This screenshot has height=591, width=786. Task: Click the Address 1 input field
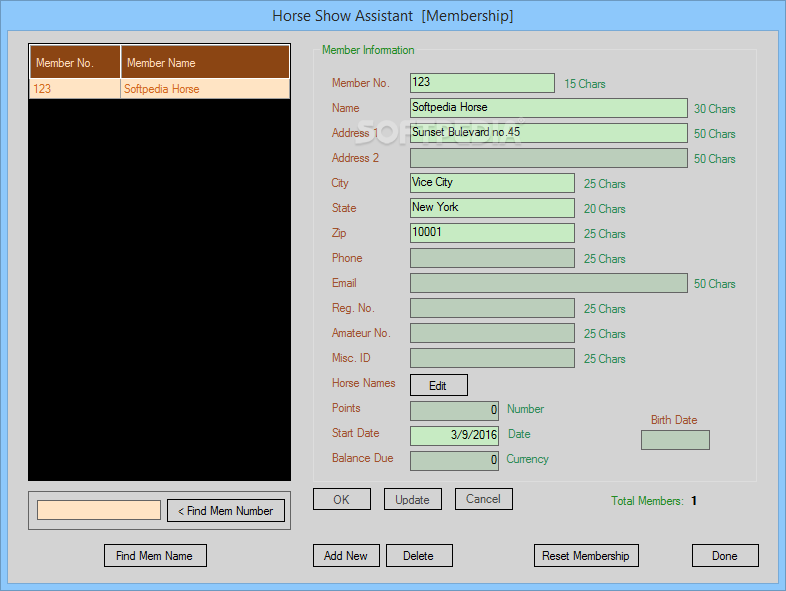click(548, 133)
